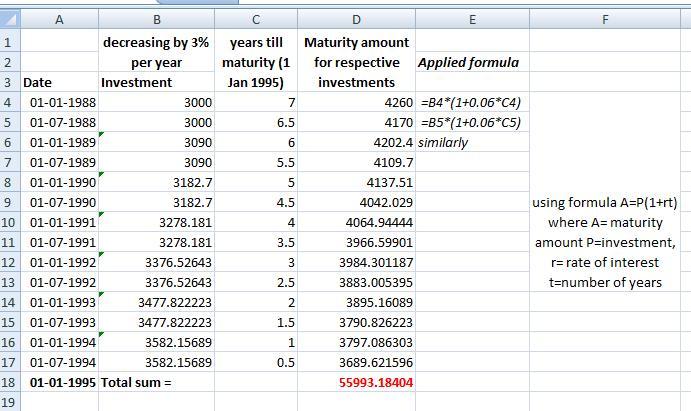Select maturity amount 4042.029
The image size is (691, 411).
click(357, 202)
